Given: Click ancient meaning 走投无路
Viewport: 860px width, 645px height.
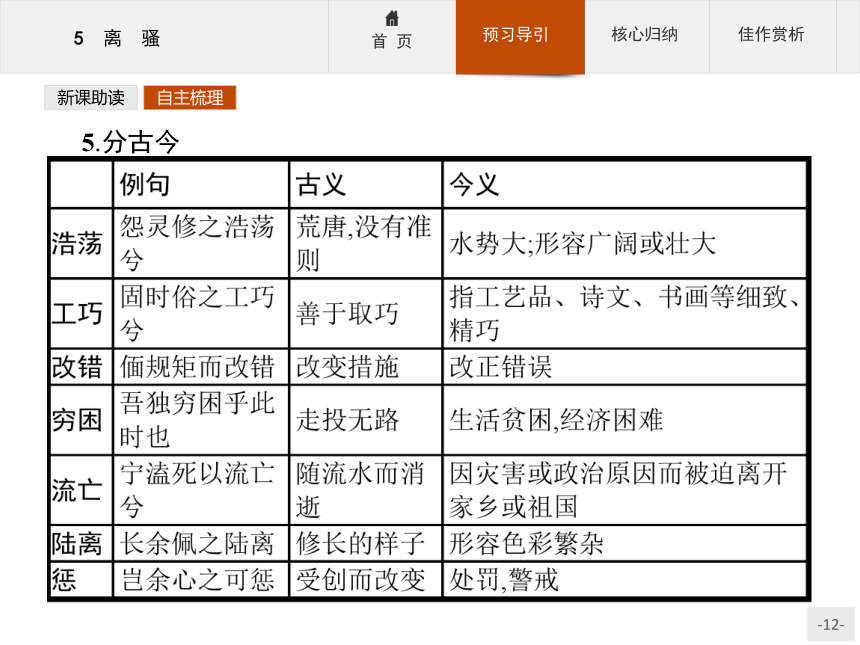Looking at the screenshot, I should coord(347,420).
